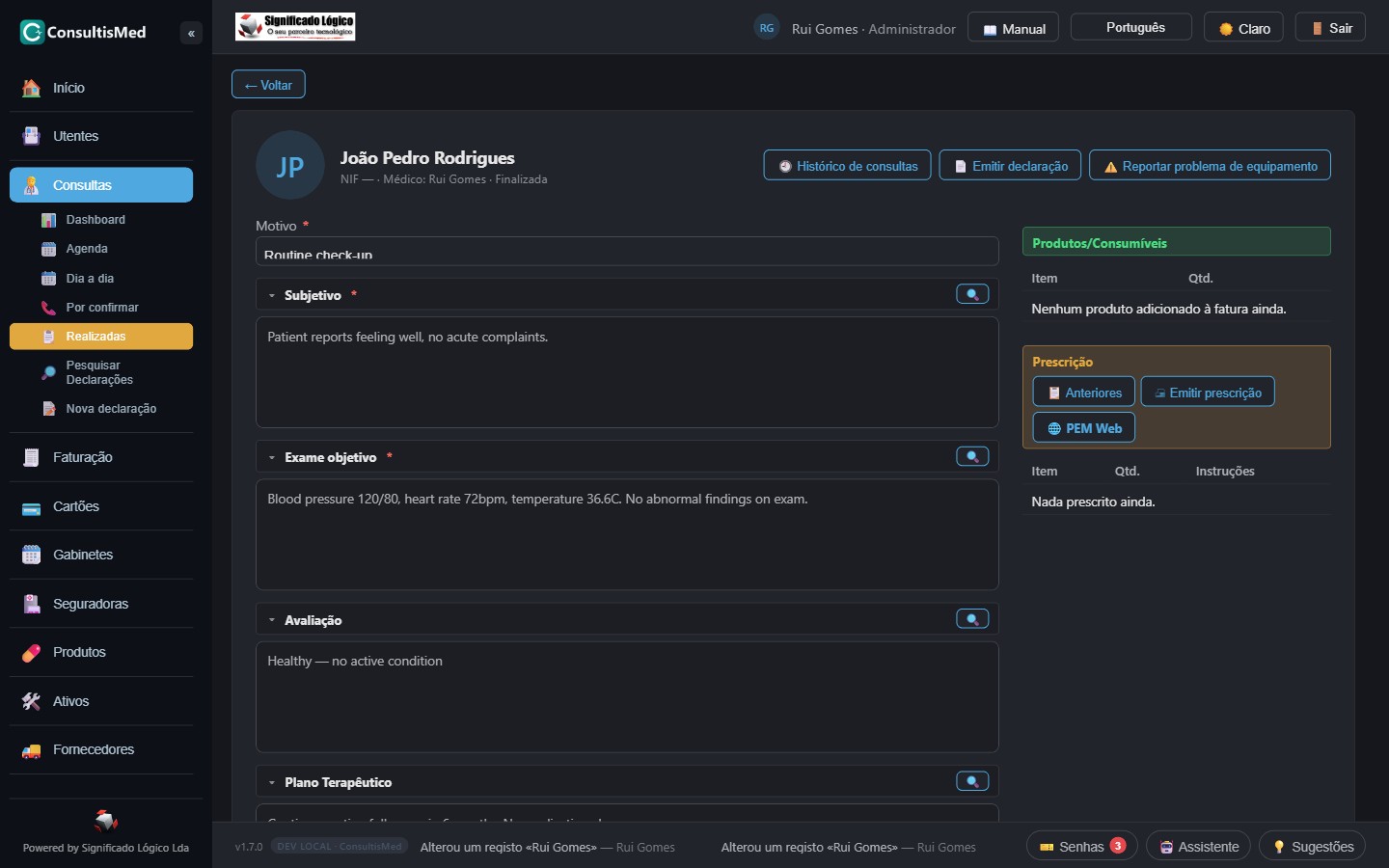Click the Dia a dia calendar icon
This screenshot has height=868, width=1389.
click(49, 279)
